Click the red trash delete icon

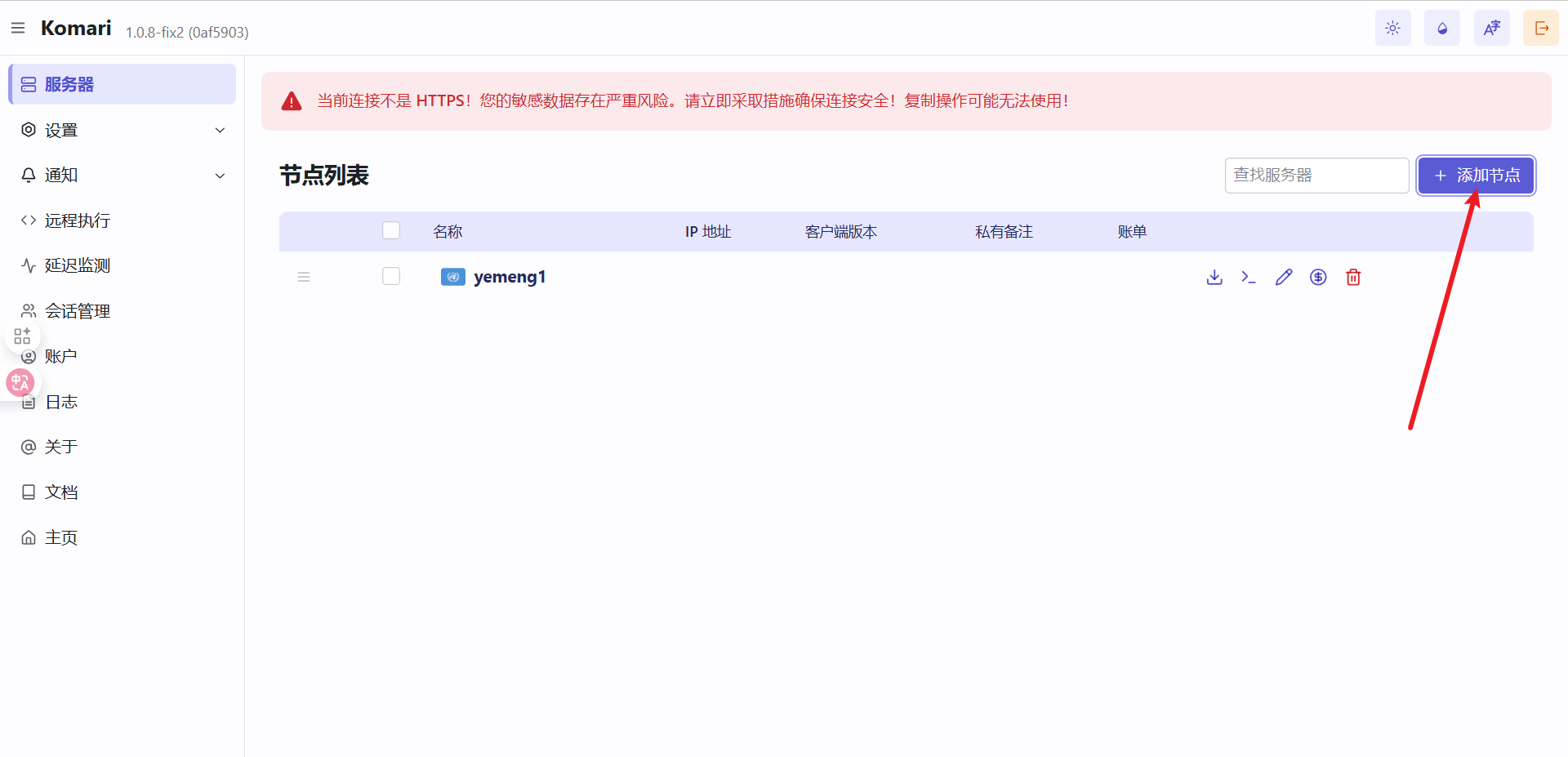point(1353,278)
